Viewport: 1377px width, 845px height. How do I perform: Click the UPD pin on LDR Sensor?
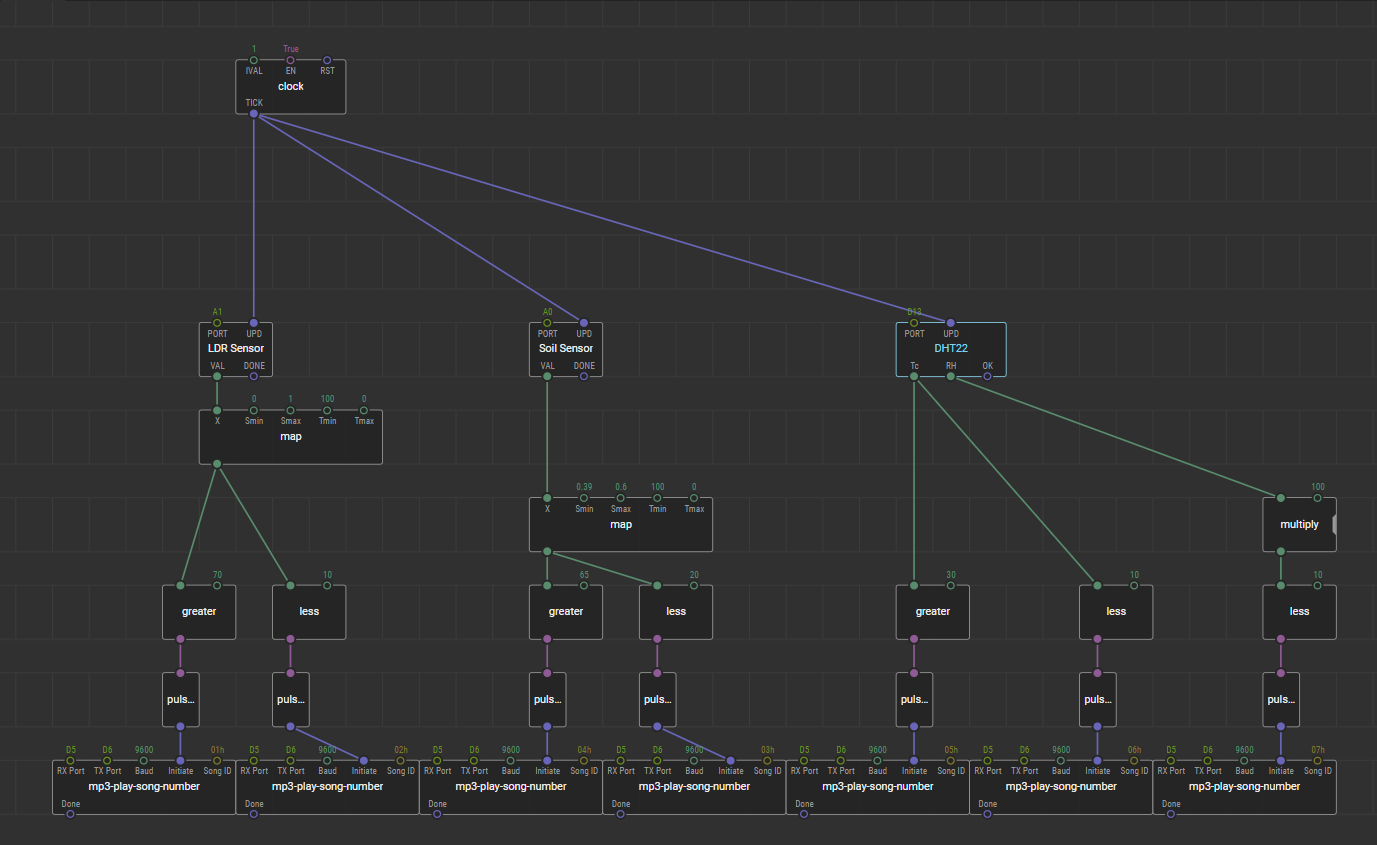tap(254, 323)
